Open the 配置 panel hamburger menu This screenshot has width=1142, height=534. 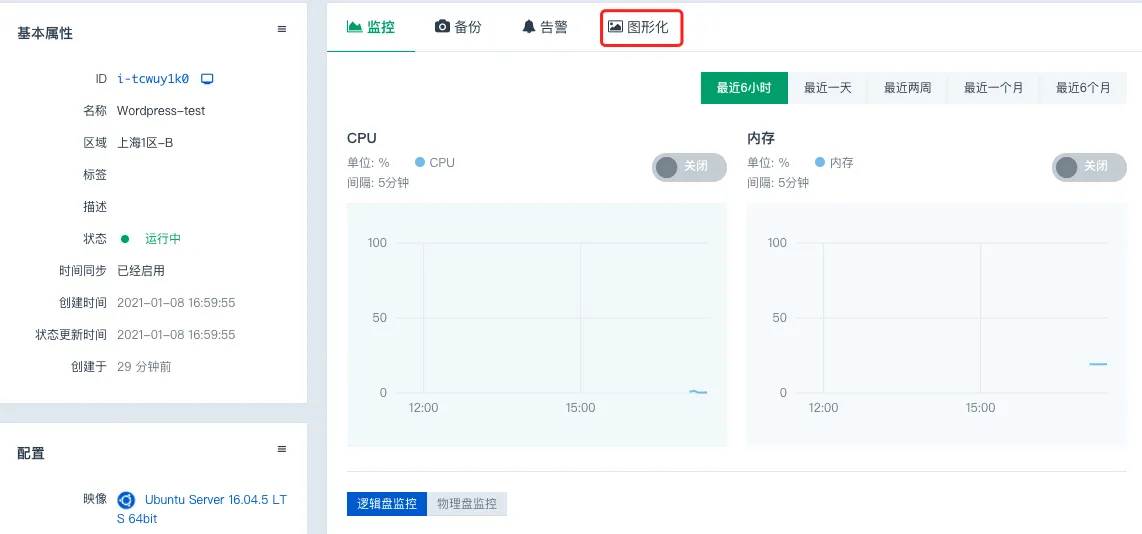(x=282, y=450)
